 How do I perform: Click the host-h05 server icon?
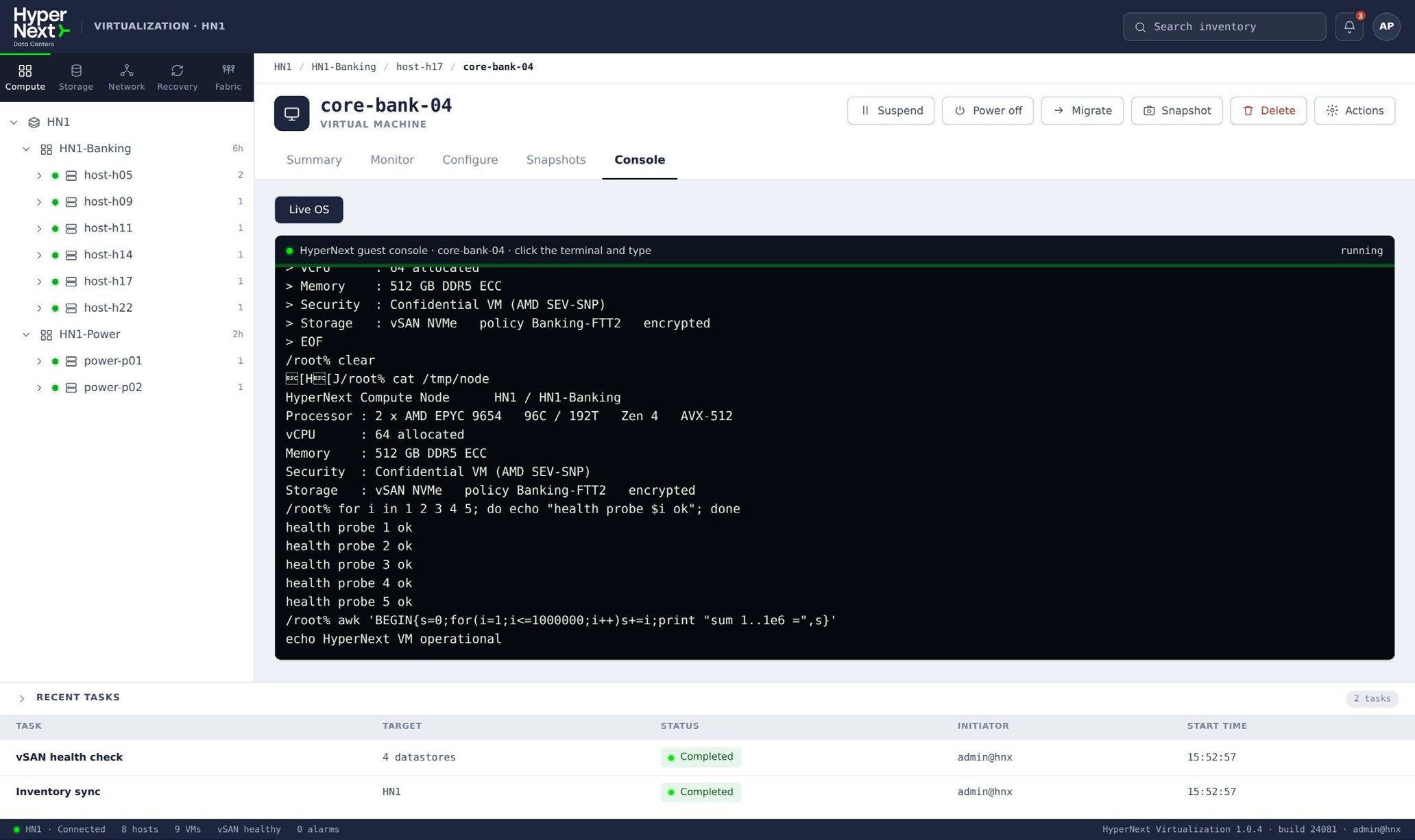[71, 175]
